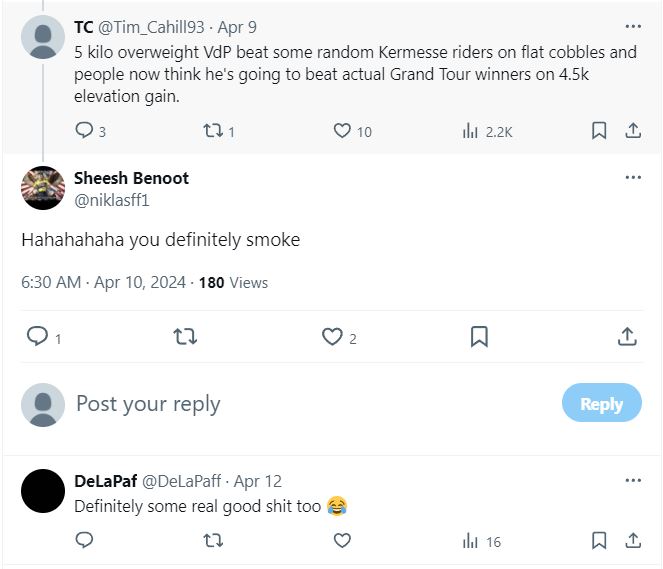Bookmark Sheesh Benoot's main tweet
663x569 pixels.
pyautogui.click(x=479, y=337)
